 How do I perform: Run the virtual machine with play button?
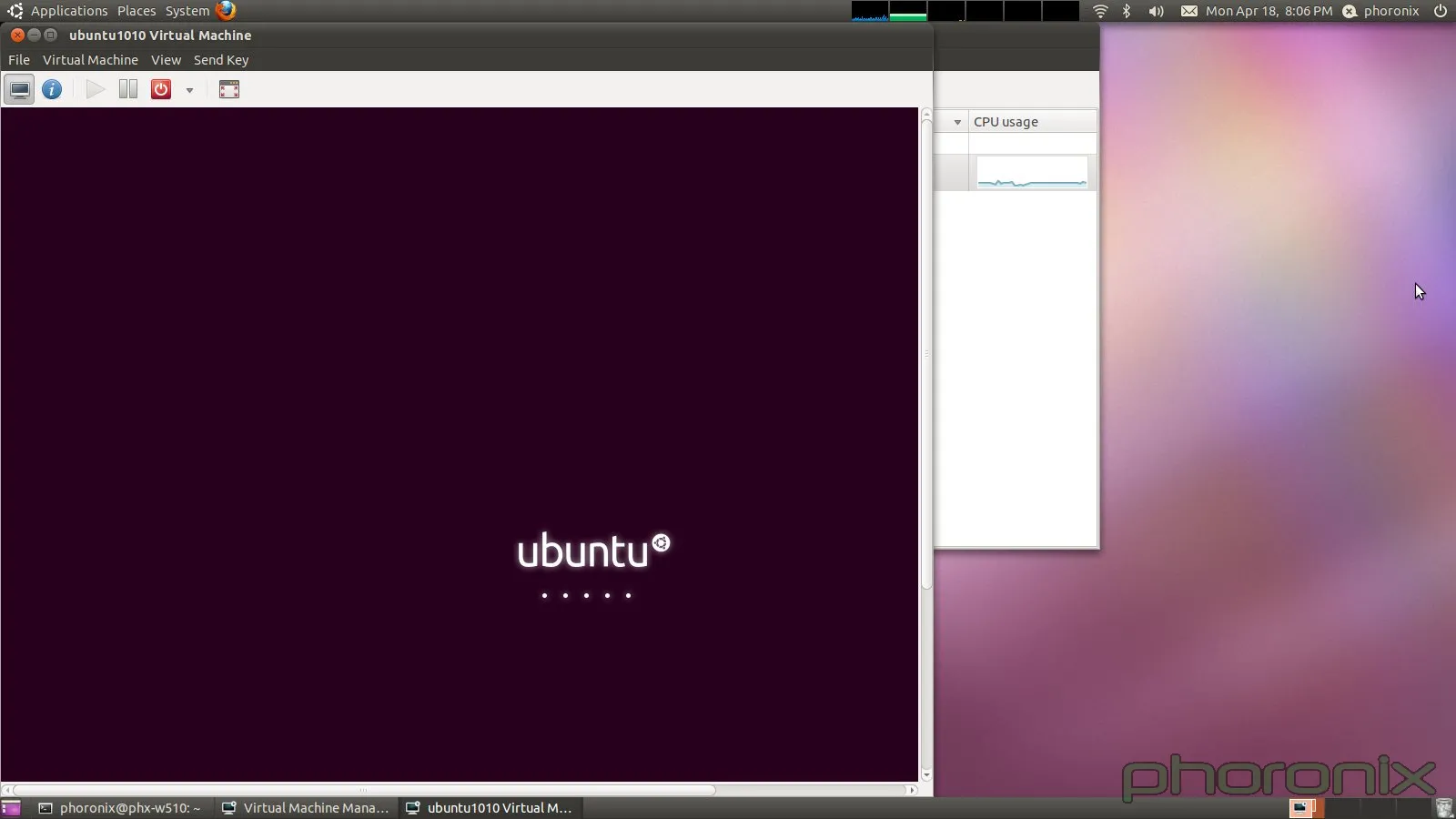(95, 89)
